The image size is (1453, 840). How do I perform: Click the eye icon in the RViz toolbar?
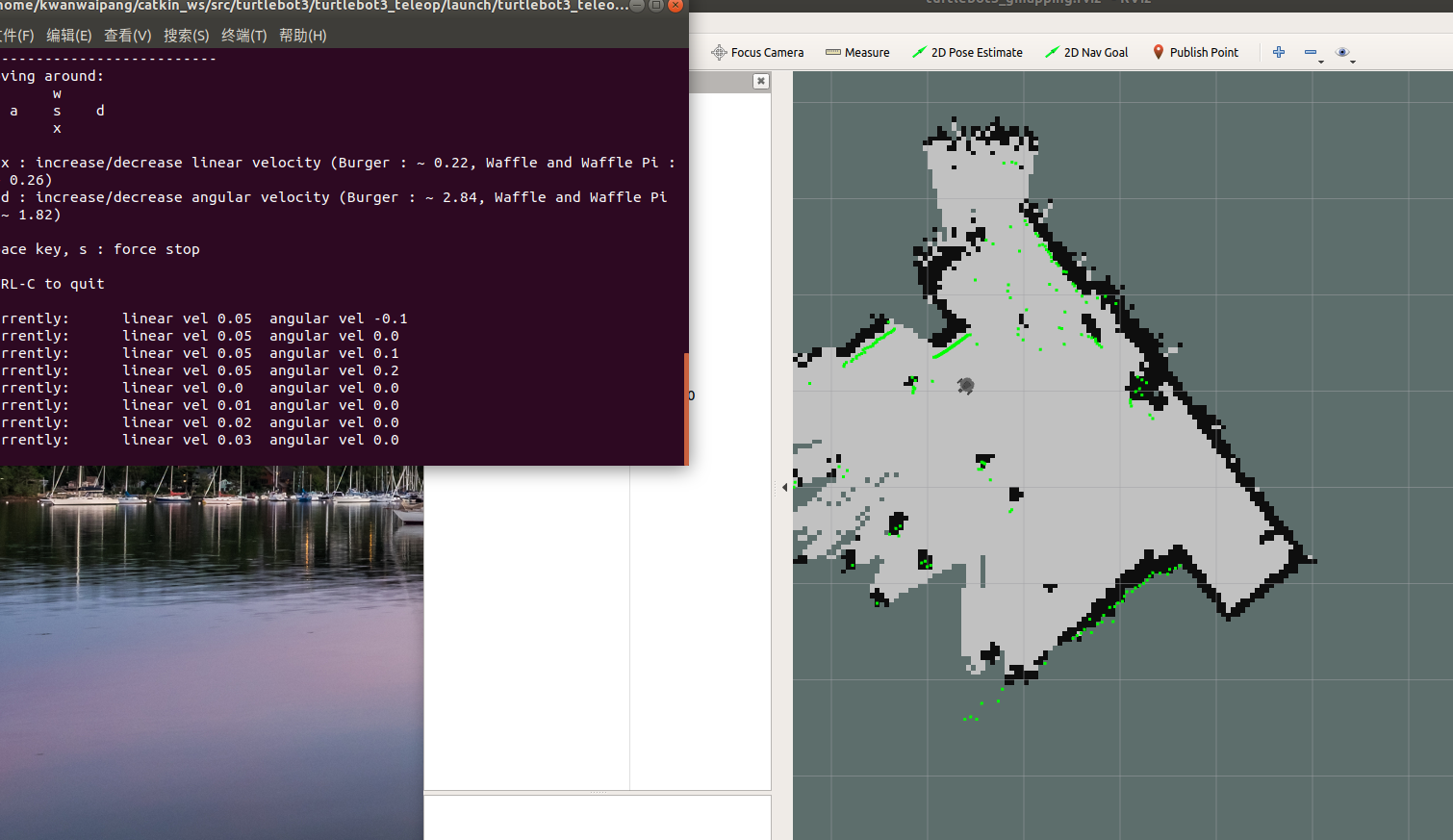click(1343, 52)
